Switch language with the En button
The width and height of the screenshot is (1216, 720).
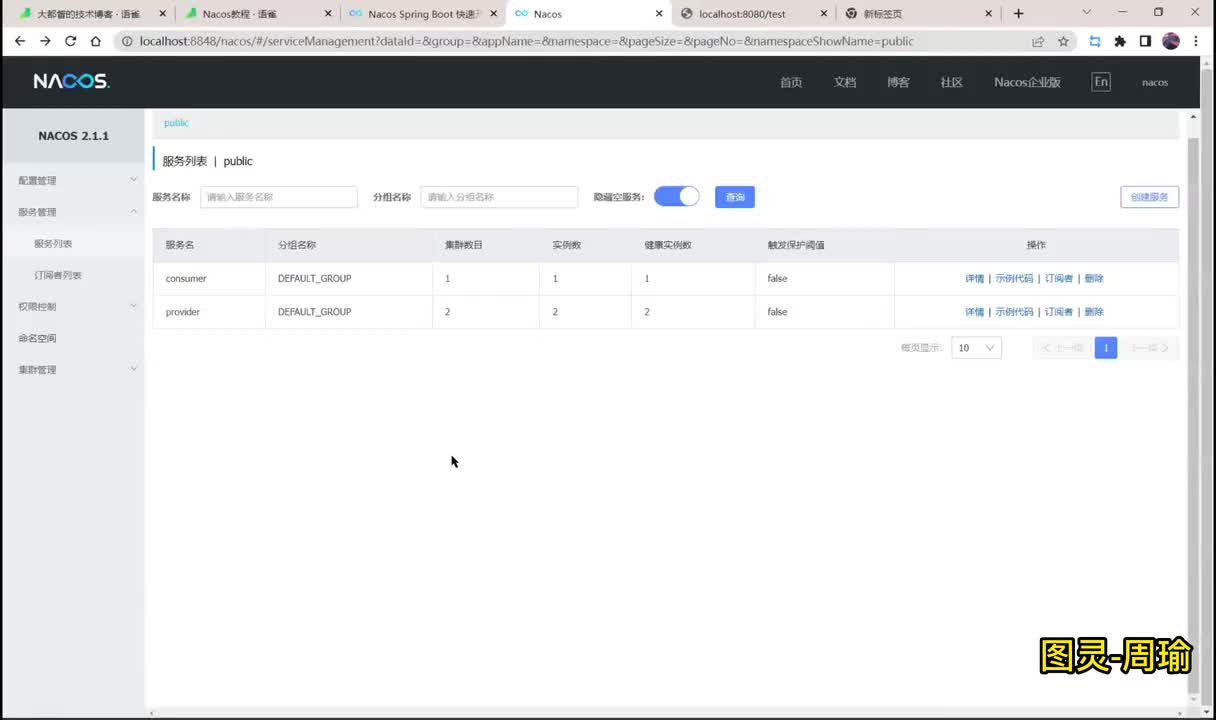tap(1101, 82)
